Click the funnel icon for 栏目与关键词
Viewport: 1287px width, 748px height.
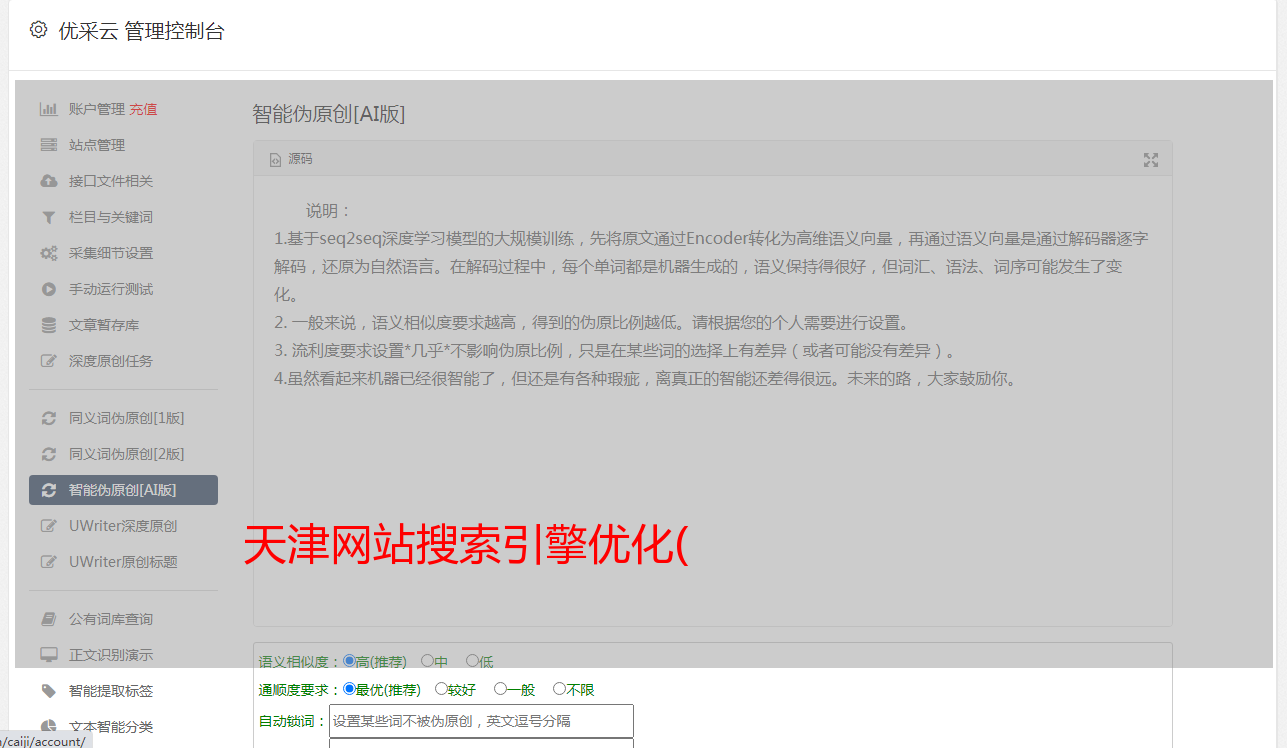(48, 217)
